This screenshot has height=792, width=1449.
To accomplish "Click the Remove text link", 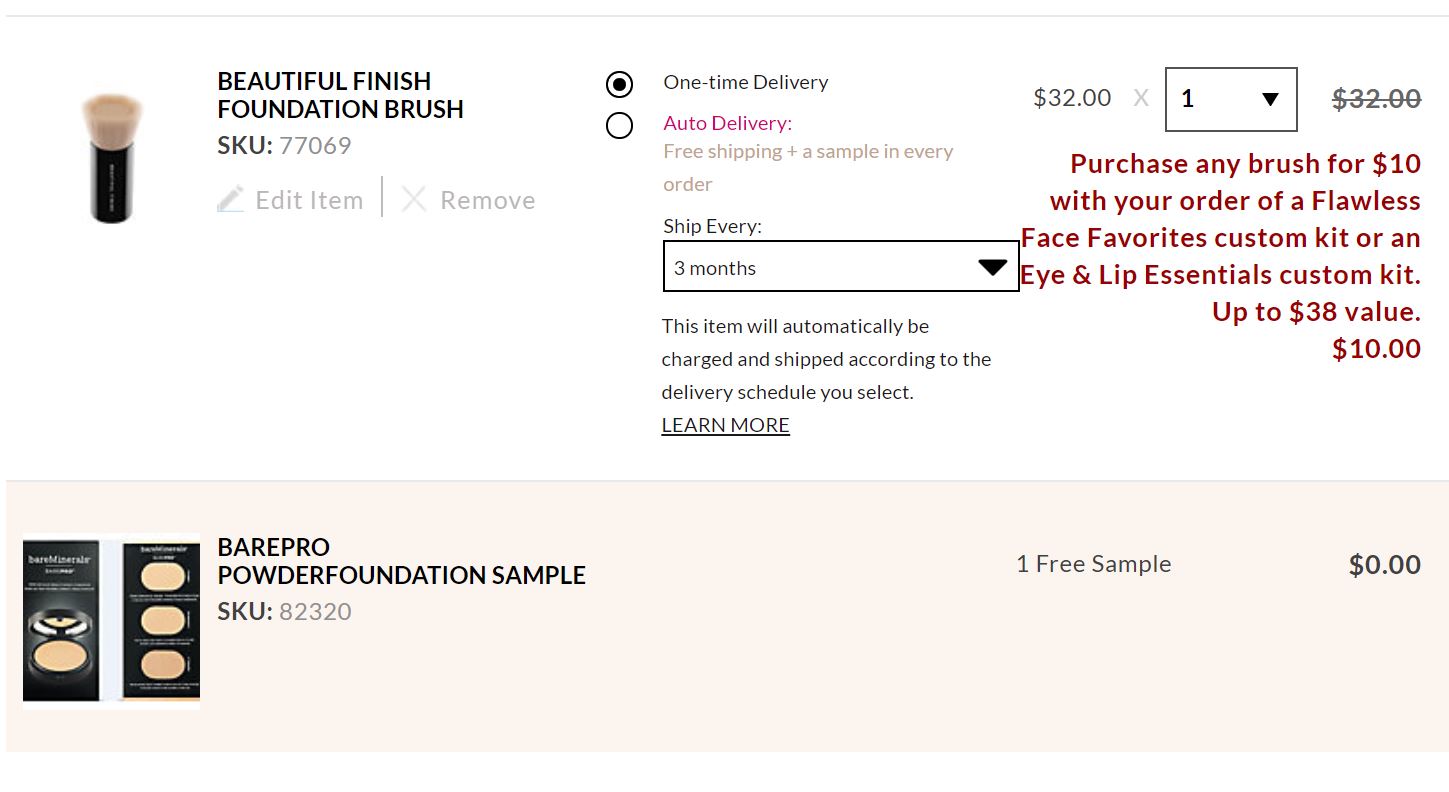I will pos(487,200).
